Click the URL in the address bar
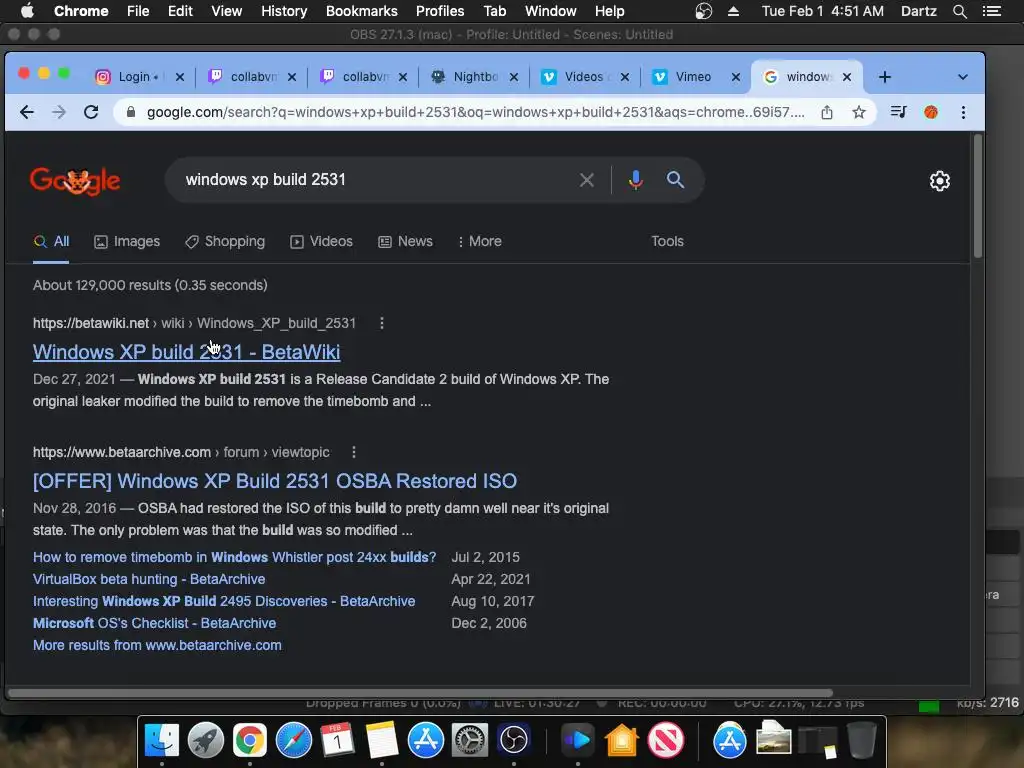The width and height of the screenshot is (1024, 768). [x=475, y=112]
